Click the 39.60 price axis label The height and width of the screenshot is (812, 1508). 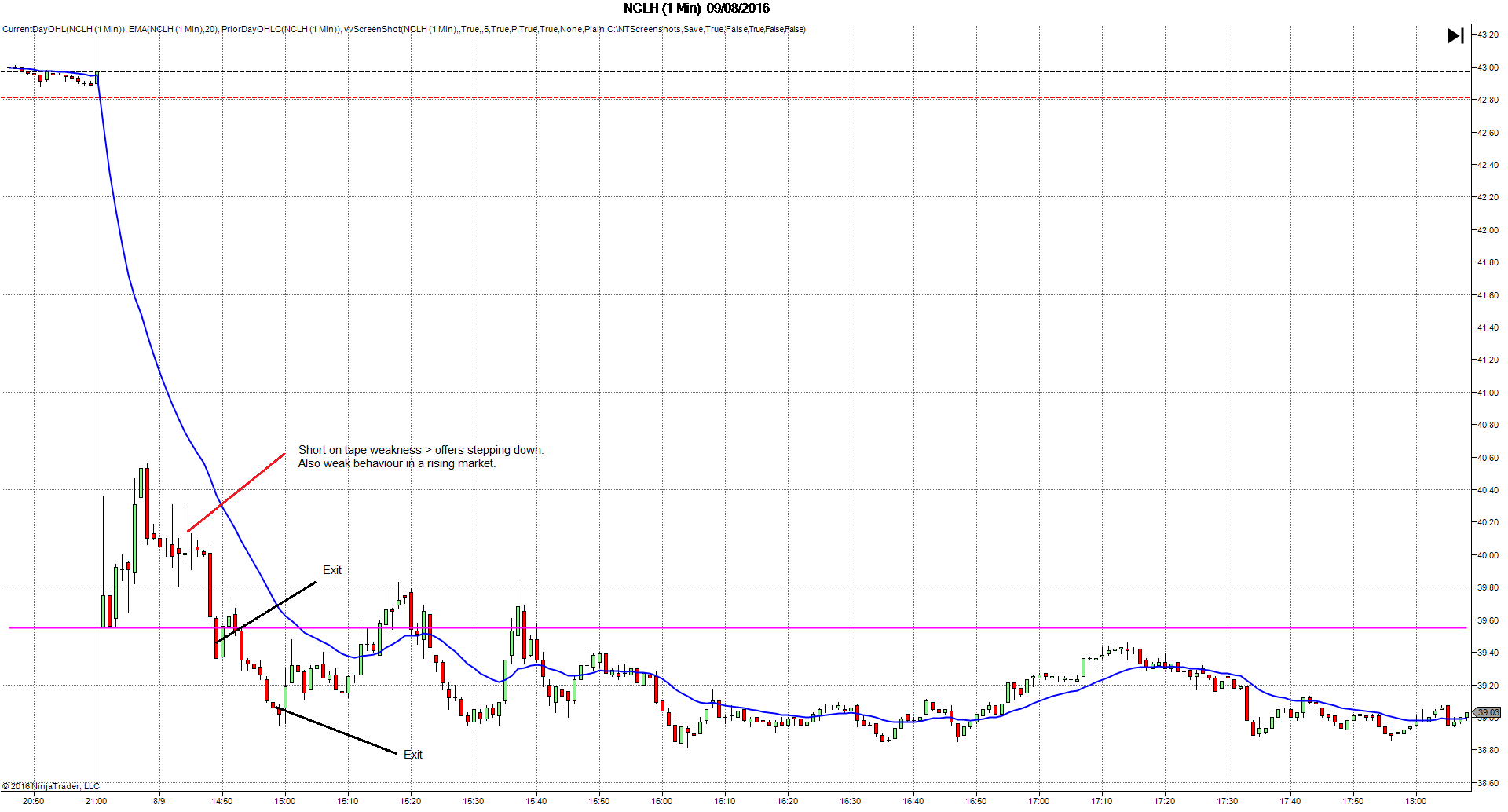(x=1488, y=620)
